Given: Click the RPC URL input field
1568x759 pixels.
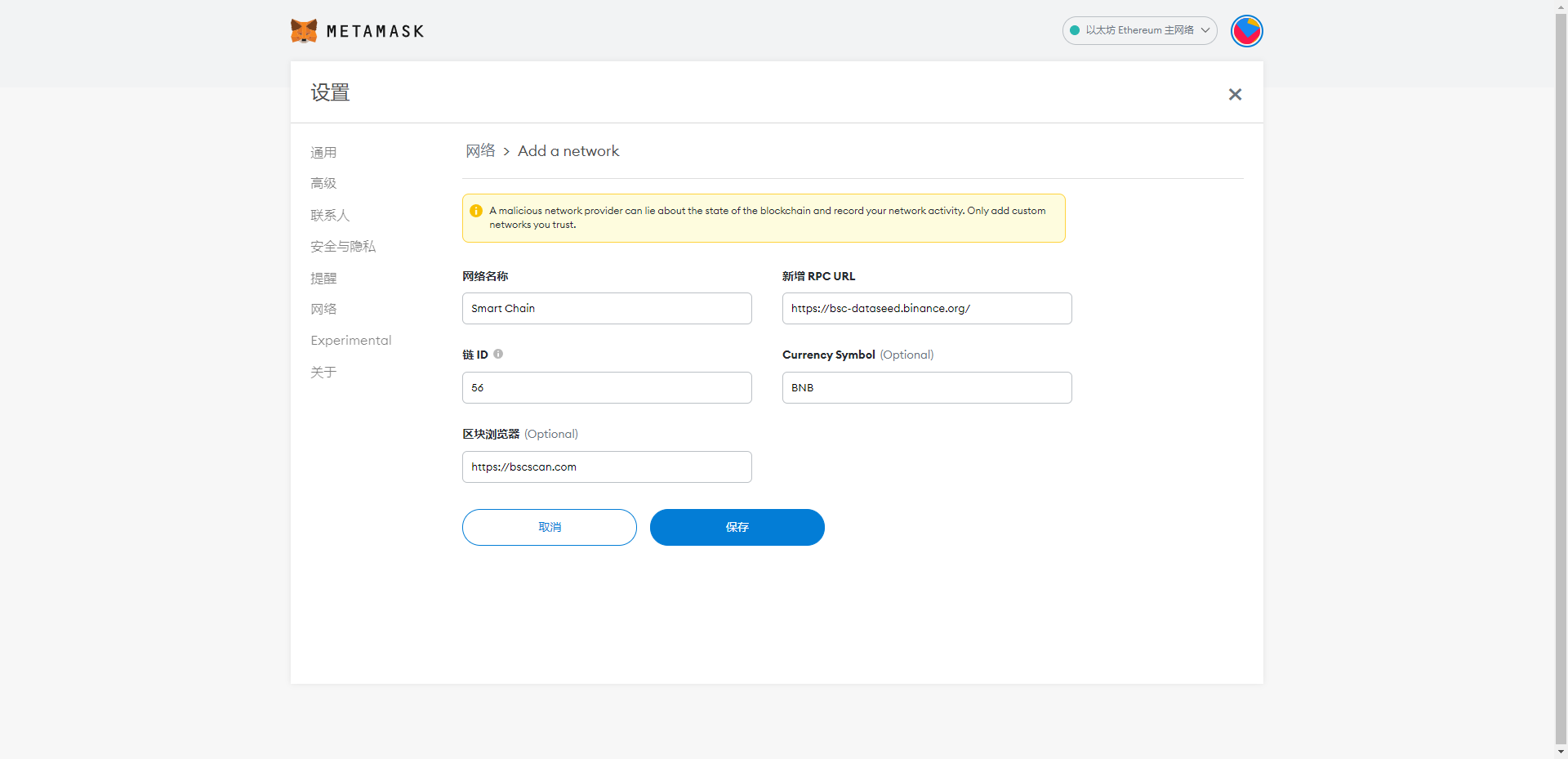Looking at the screenshot, I should 927,308.
